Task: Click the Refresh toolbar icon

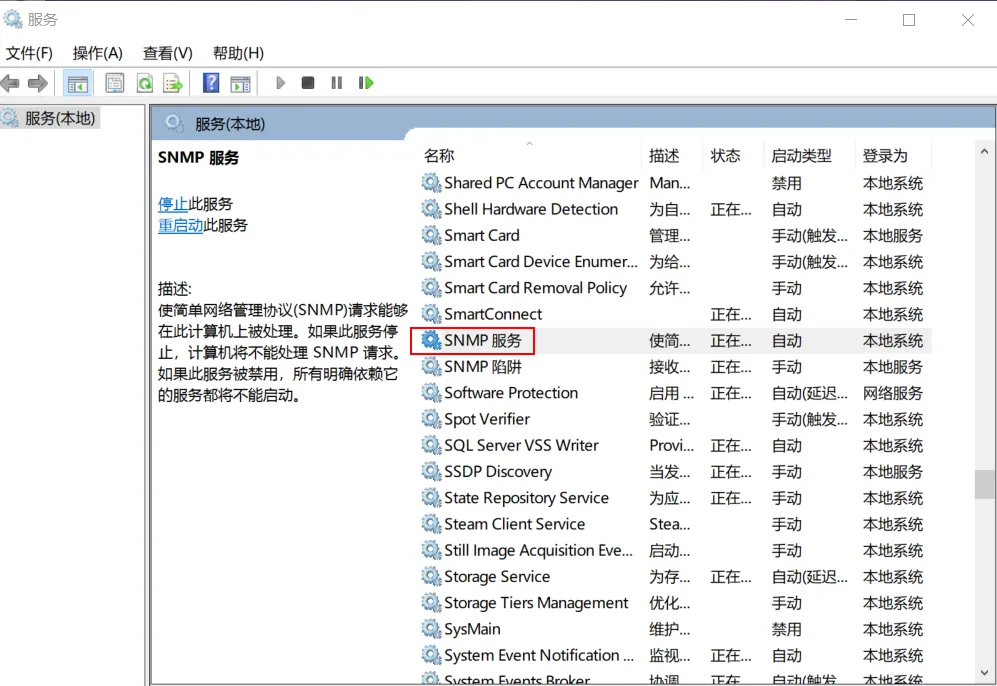Action: coord(145,83)
